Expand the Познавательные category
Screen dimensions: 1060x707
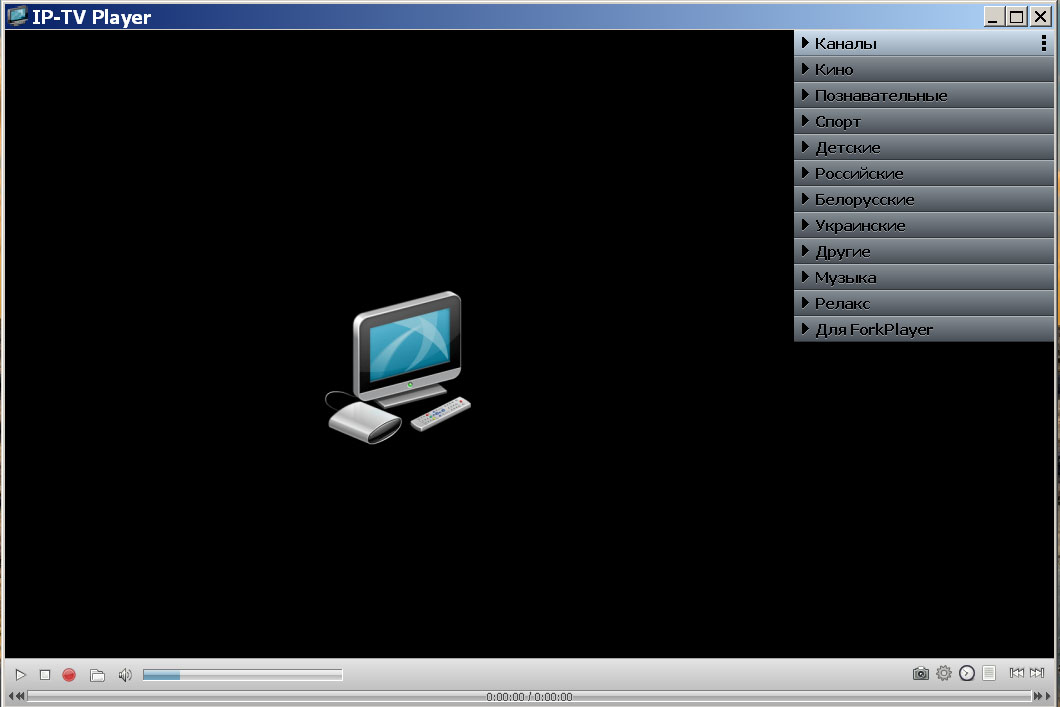click(x=923, y=95)
